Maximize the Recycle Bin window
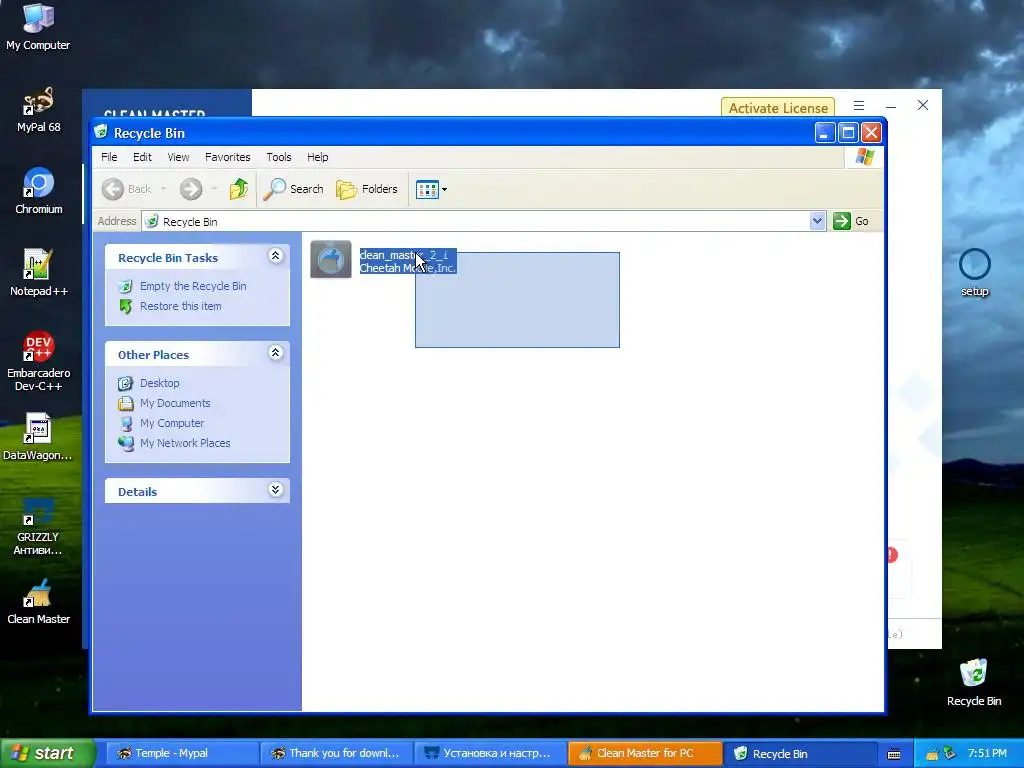 (x=848, y=133)
